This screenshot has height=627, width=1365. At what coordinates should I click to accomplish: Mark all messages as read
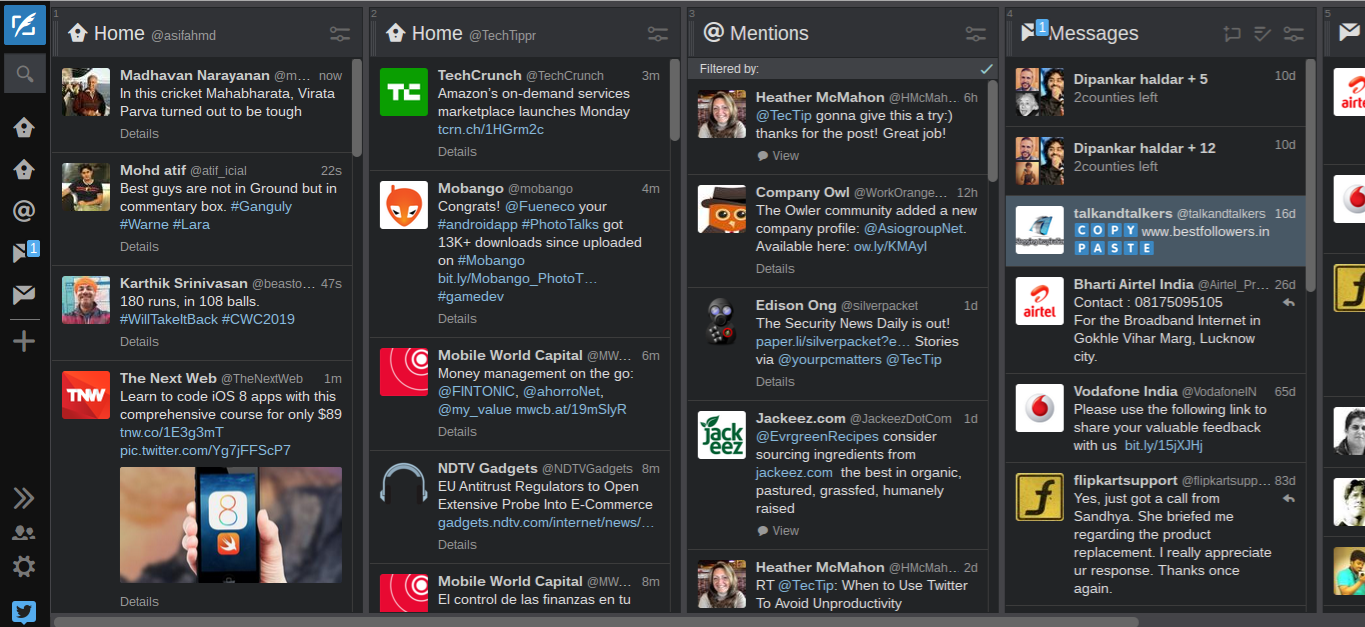pyautogui.click(x=1263, y=34)
